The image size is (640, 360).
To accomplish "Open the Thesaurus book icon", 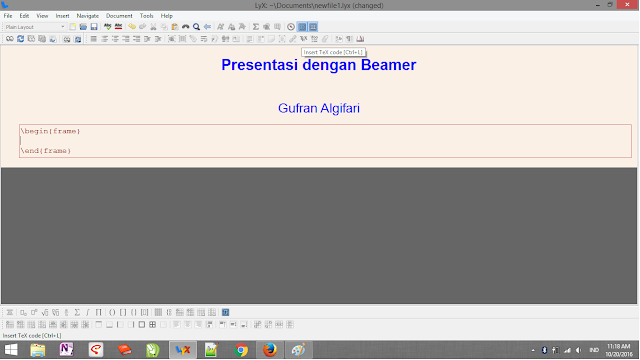I will (x=360, y=39).
